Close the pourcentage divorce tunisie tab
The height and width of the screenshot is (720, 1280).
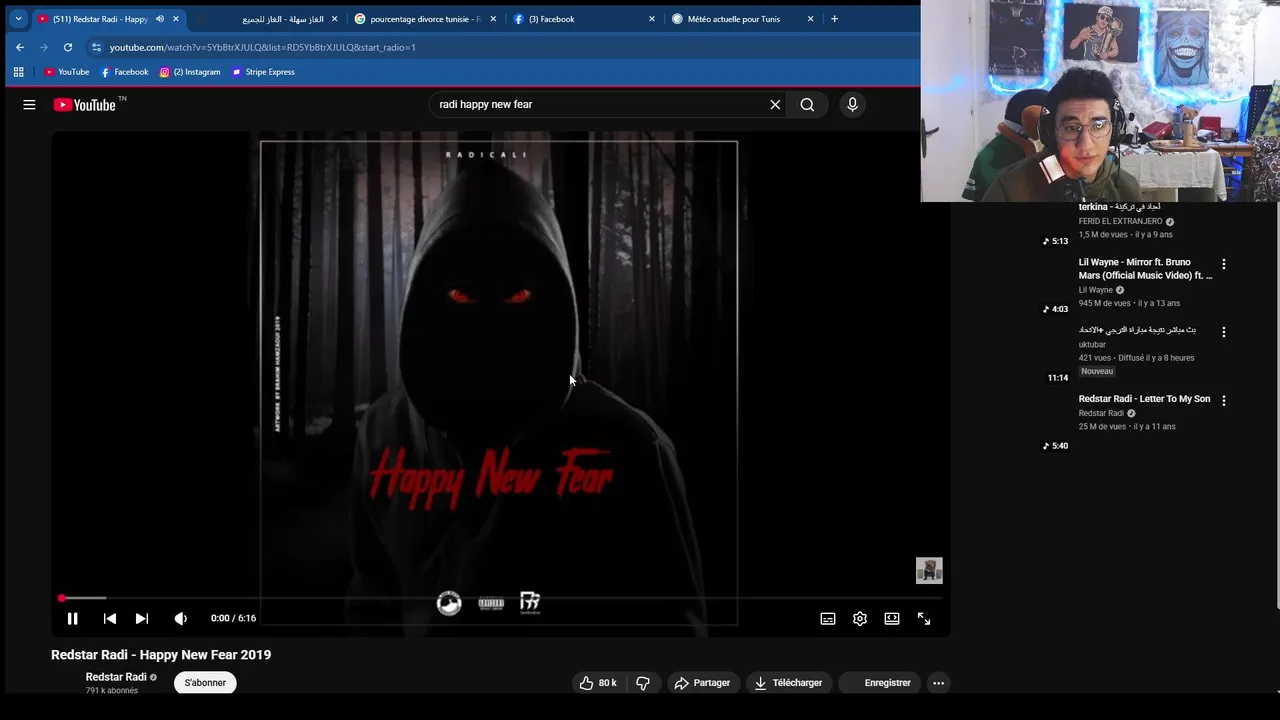tap(493, 19)
